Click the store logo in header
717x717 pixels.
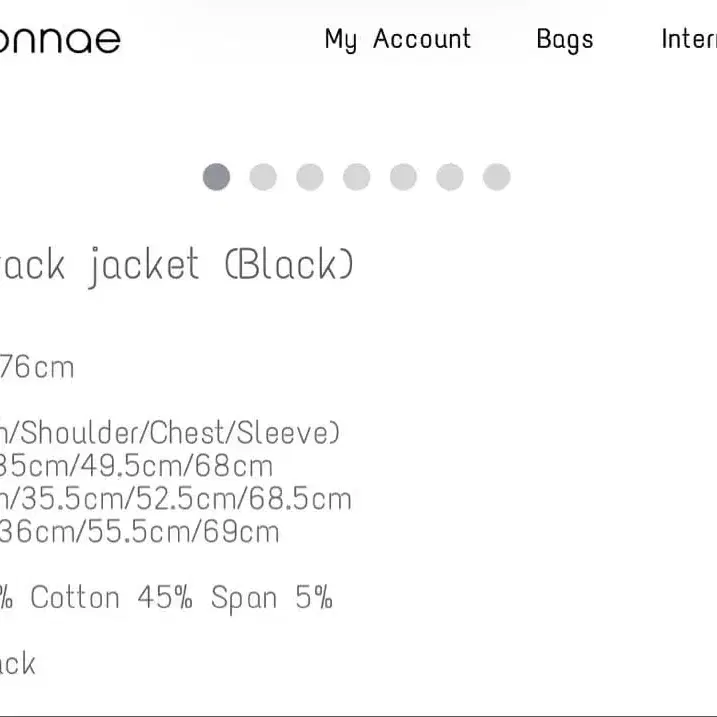tap(60, 40)
